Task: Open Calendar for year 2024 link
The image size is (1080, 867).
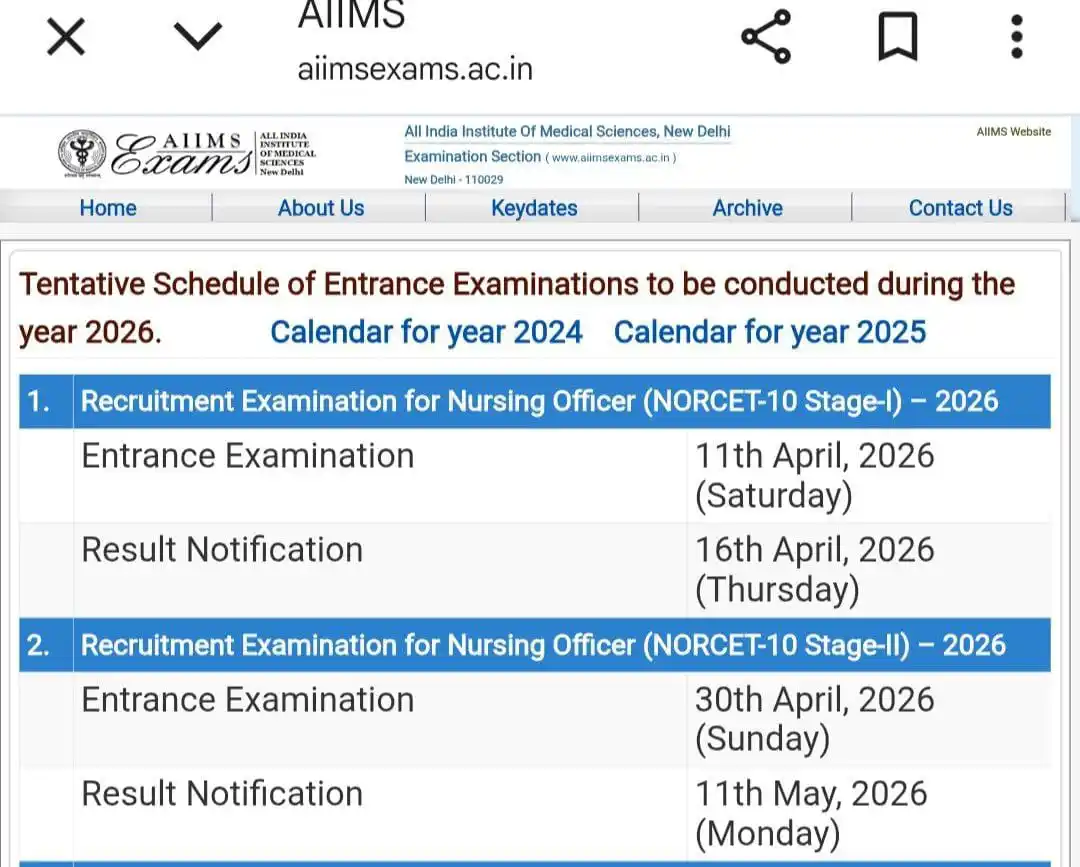Action: (x=426, y=333)
